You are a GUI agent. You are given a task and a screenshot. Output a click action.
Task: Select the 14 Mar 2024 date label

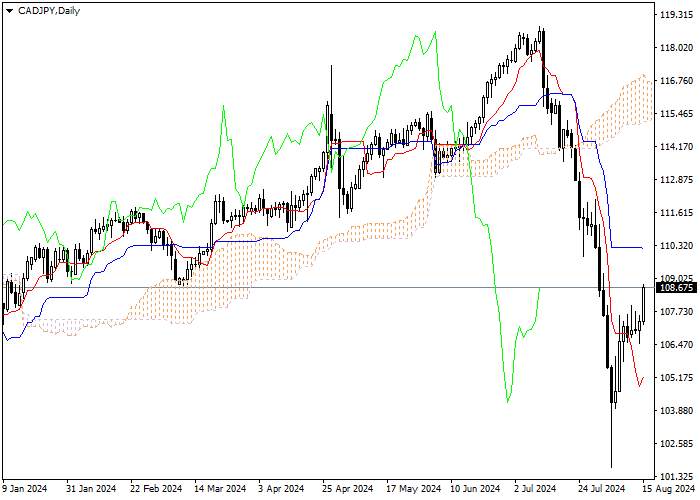221,489
